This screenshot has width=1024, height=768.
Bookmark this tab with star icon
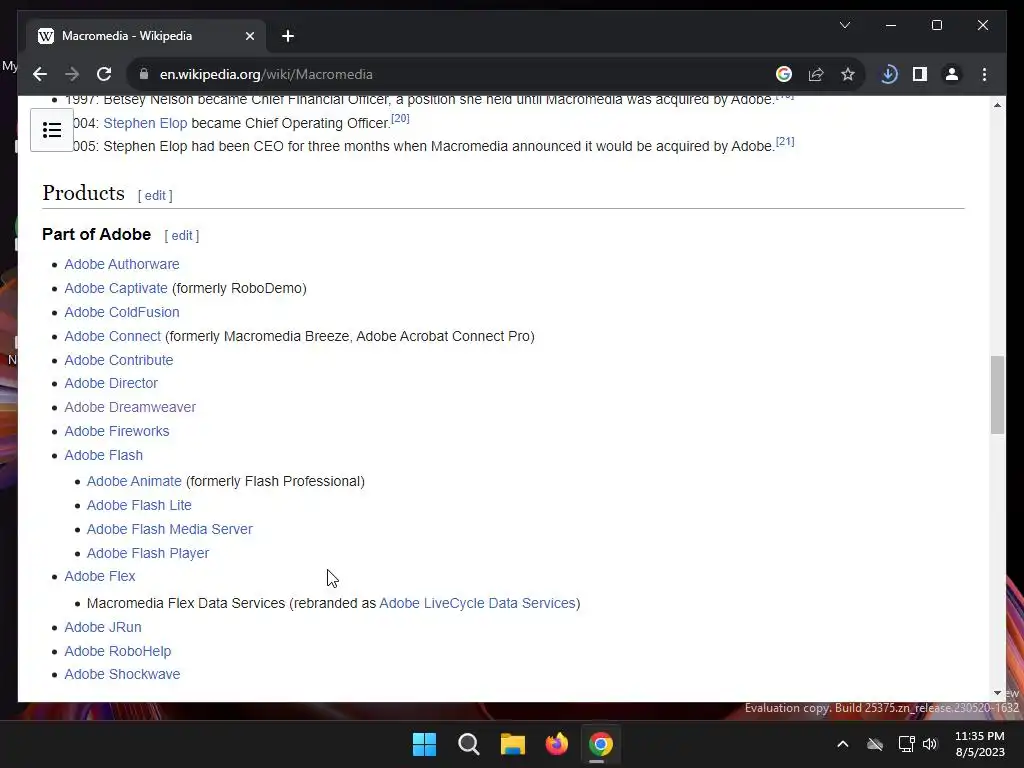tap(848, 74)
